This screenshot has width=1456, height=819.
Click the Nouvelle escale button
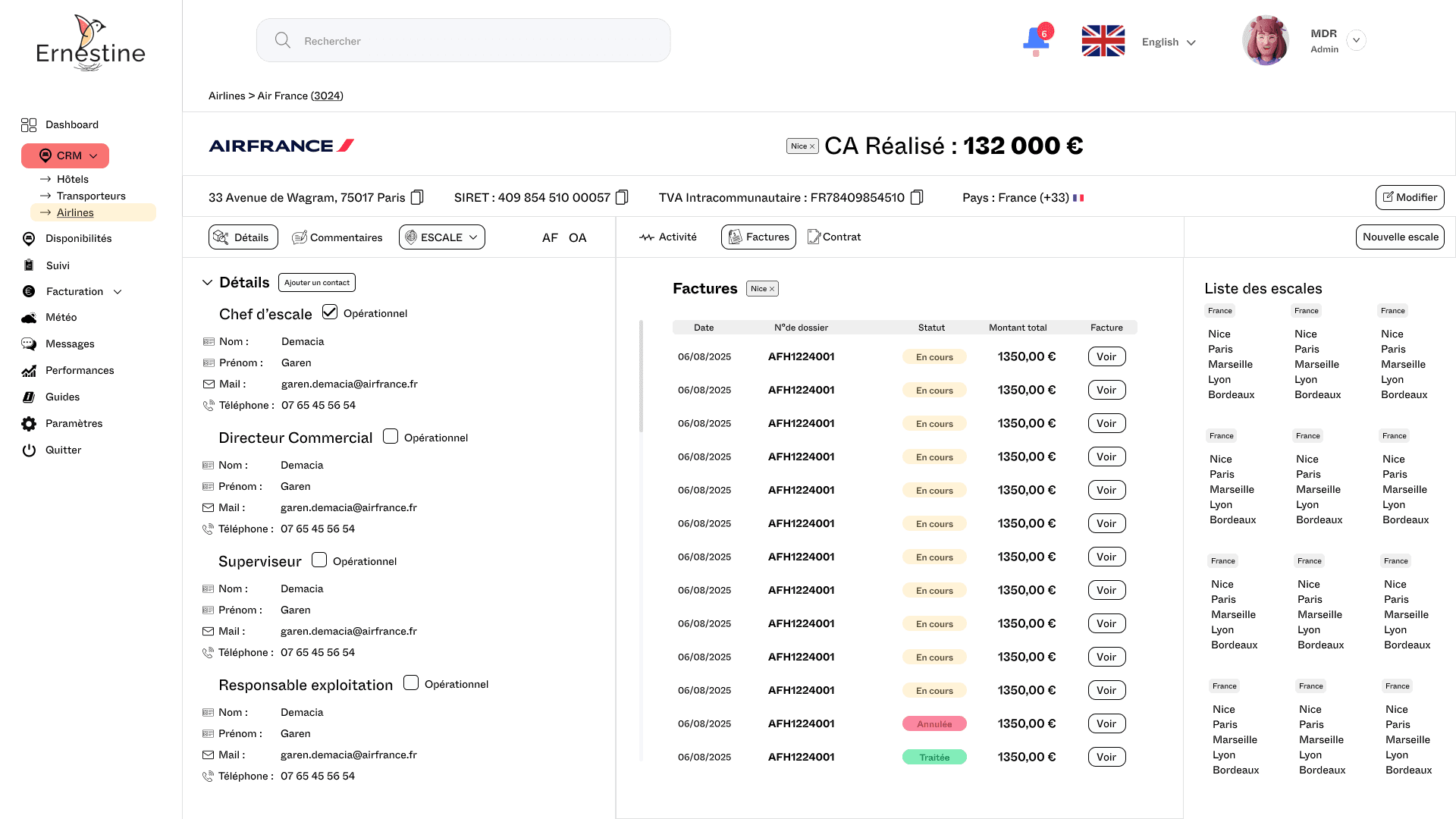point(1400,237)
